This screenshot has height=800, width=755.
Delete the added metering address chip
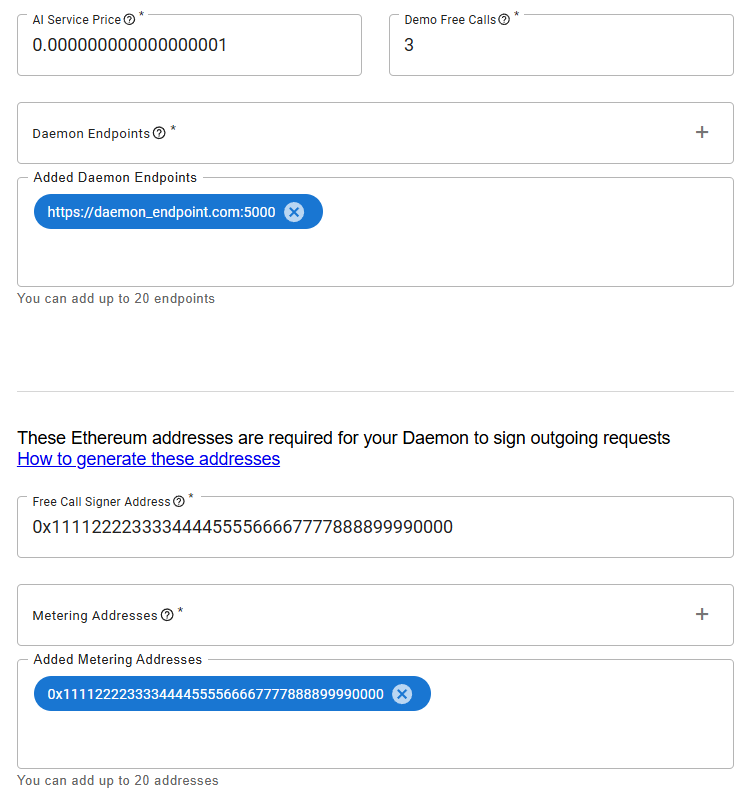click(x=402, y=694)
